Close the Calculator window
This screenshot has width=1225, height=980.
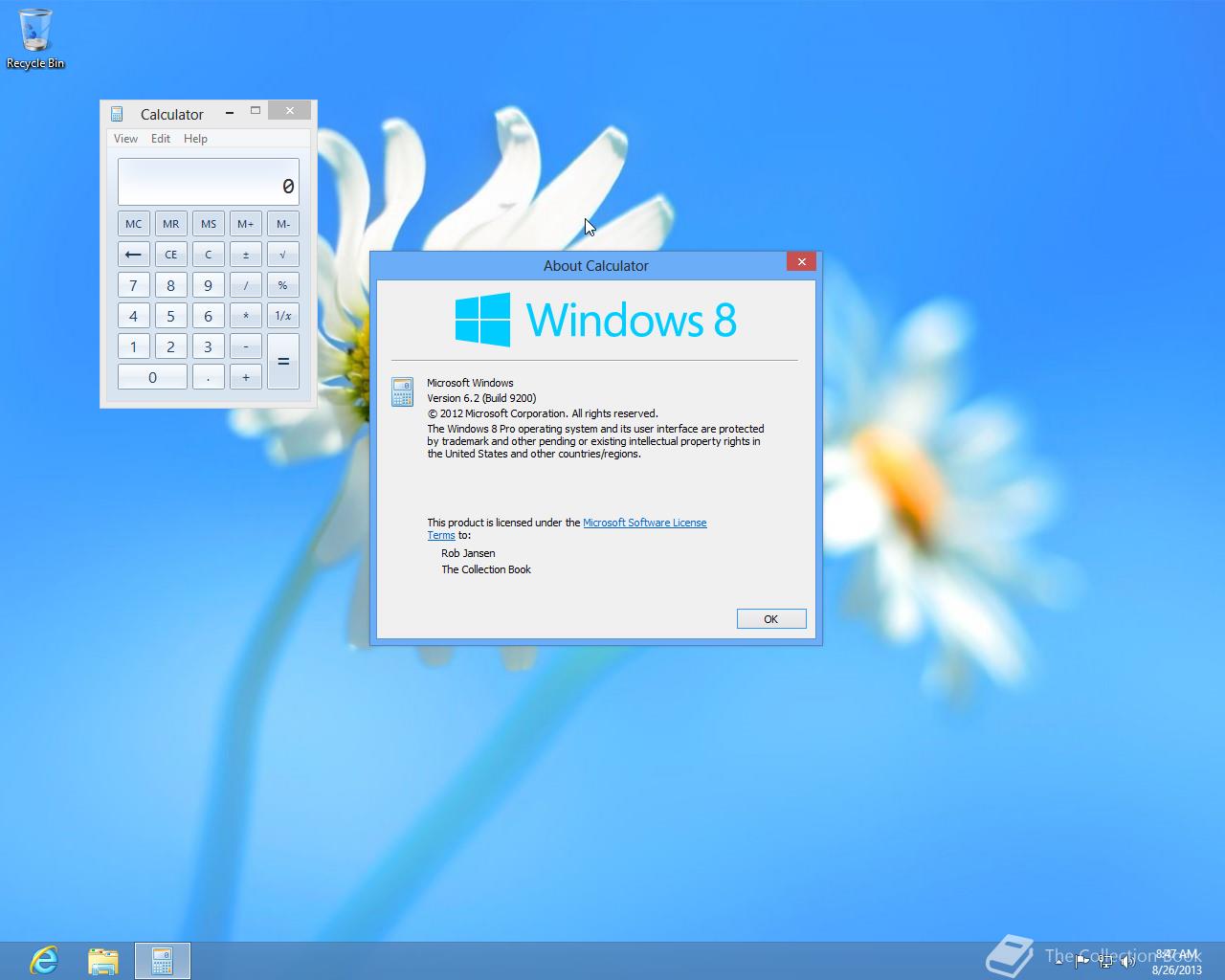coord(289,111)
